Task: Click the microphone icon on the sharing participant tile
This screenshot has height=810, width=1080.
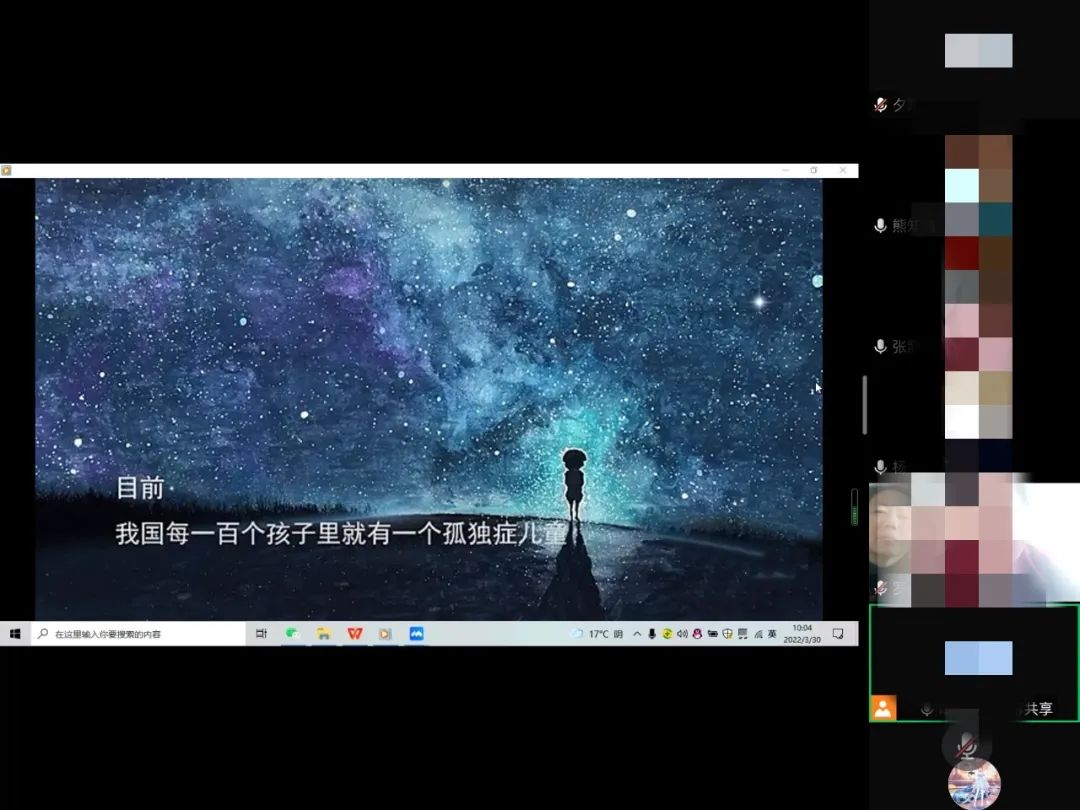Action: pyautogui.click(x=927, y=709)
